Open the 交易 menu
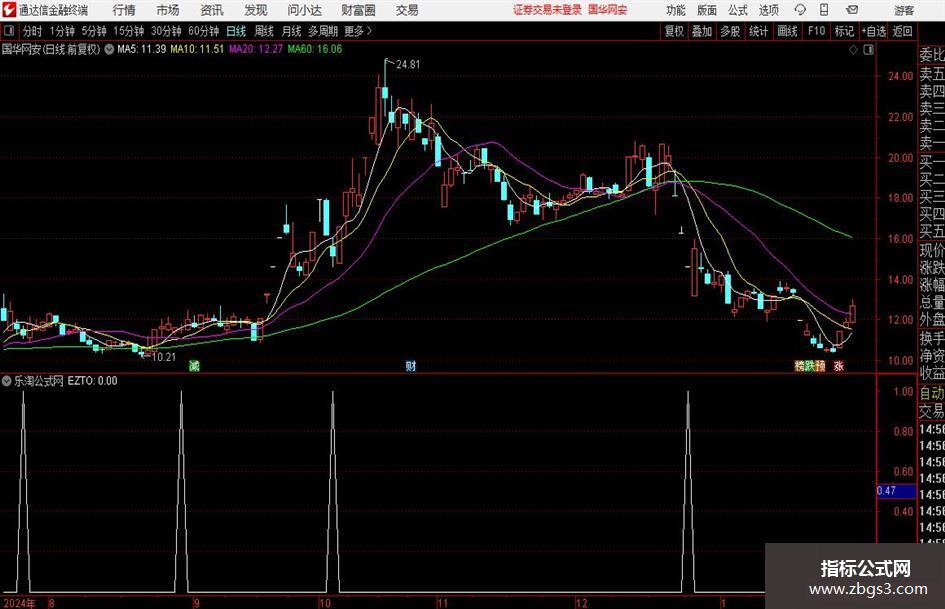The height and width of the screenshot is (609, 945). click(407, 10)
